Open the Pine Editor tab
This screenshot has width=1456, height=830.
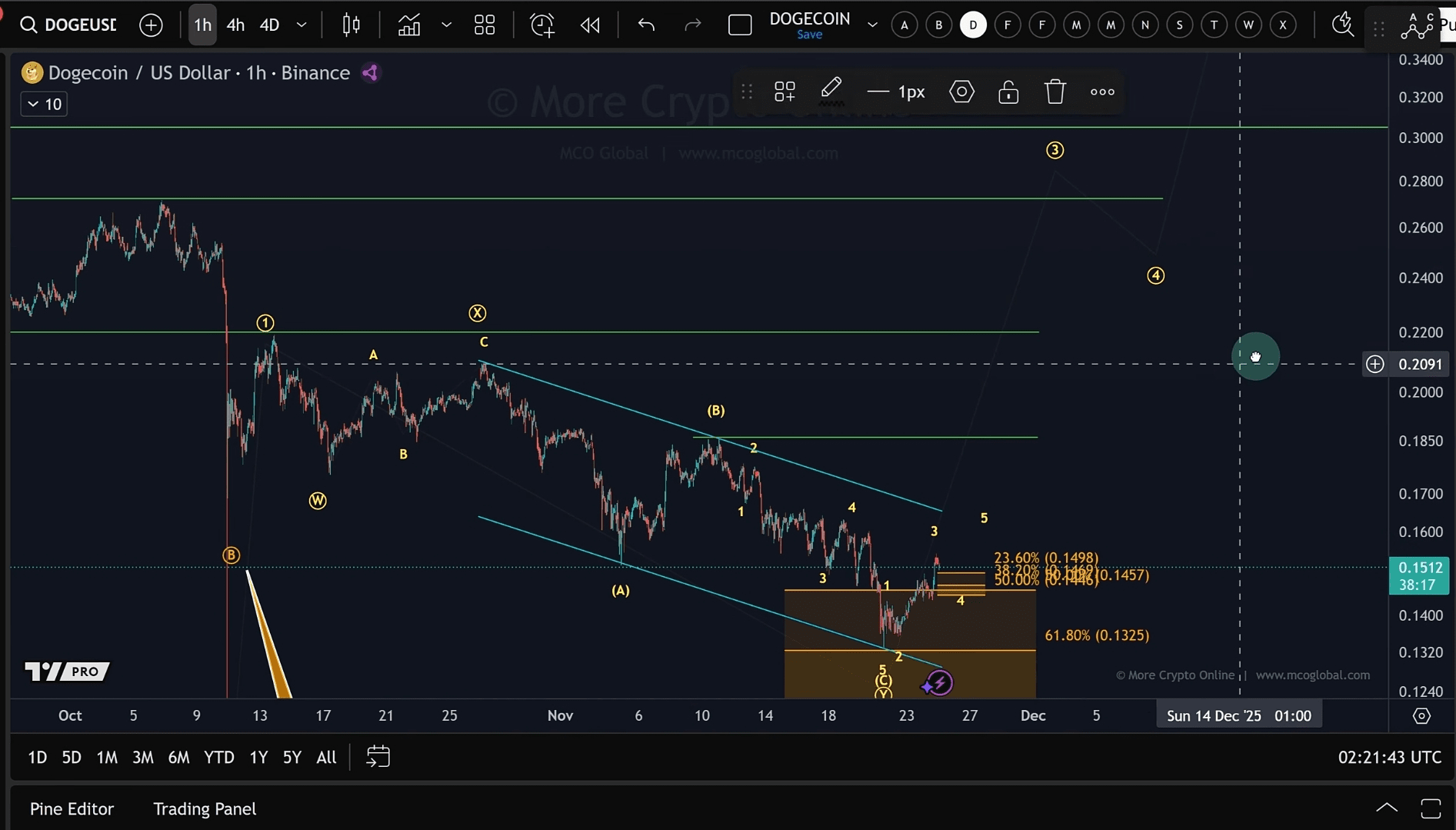[72, 809]
